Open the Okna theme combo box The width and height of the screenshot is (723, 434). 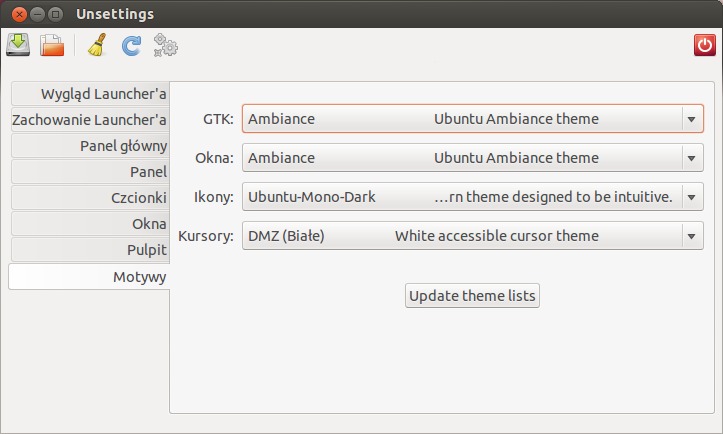[473, 158]
